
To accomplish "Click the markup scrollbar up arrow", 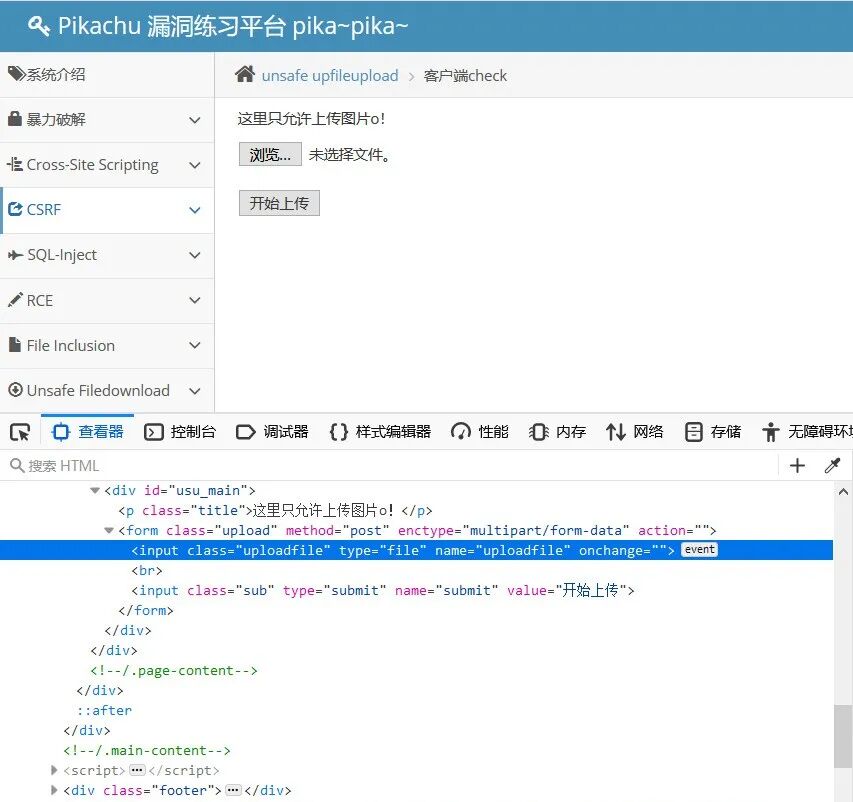I will coord(843,492).
